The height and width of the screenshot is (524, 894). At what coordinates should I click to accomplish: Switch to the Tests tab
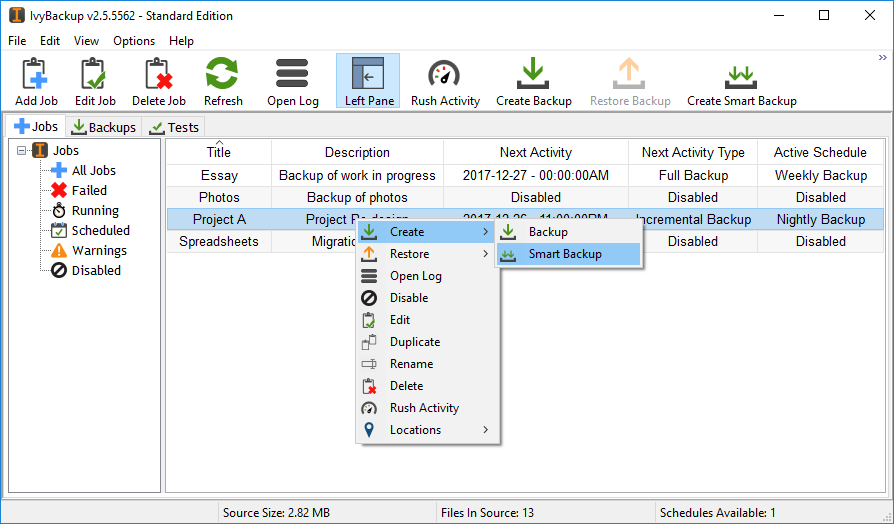pos(174,127)
